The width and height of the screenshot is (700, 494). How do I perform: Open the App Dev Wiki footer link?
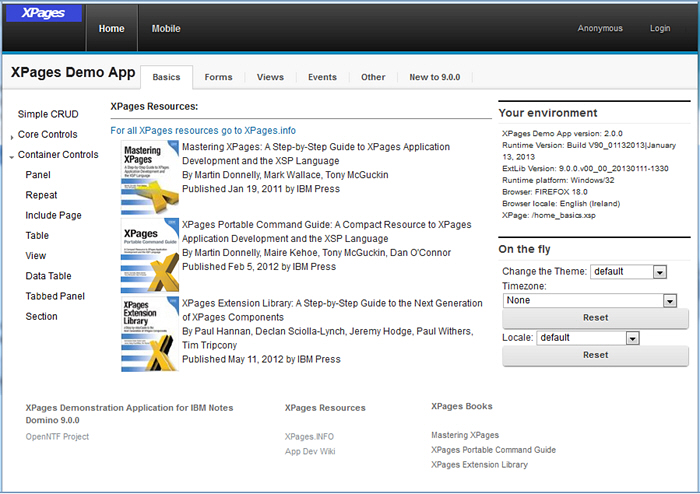(x=310, y=451)
